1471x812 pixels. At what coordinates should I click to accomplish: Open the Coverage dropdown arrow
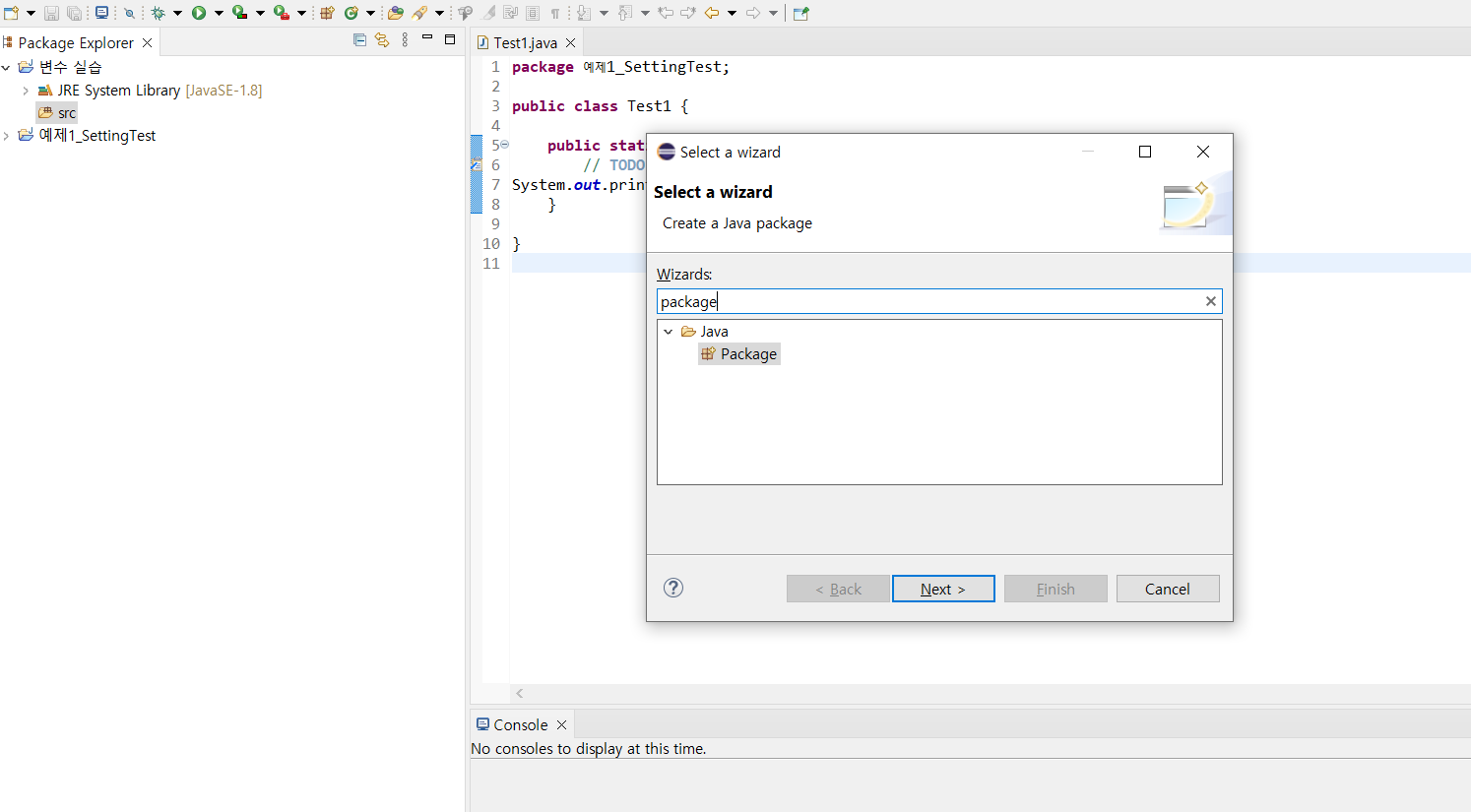260,13
